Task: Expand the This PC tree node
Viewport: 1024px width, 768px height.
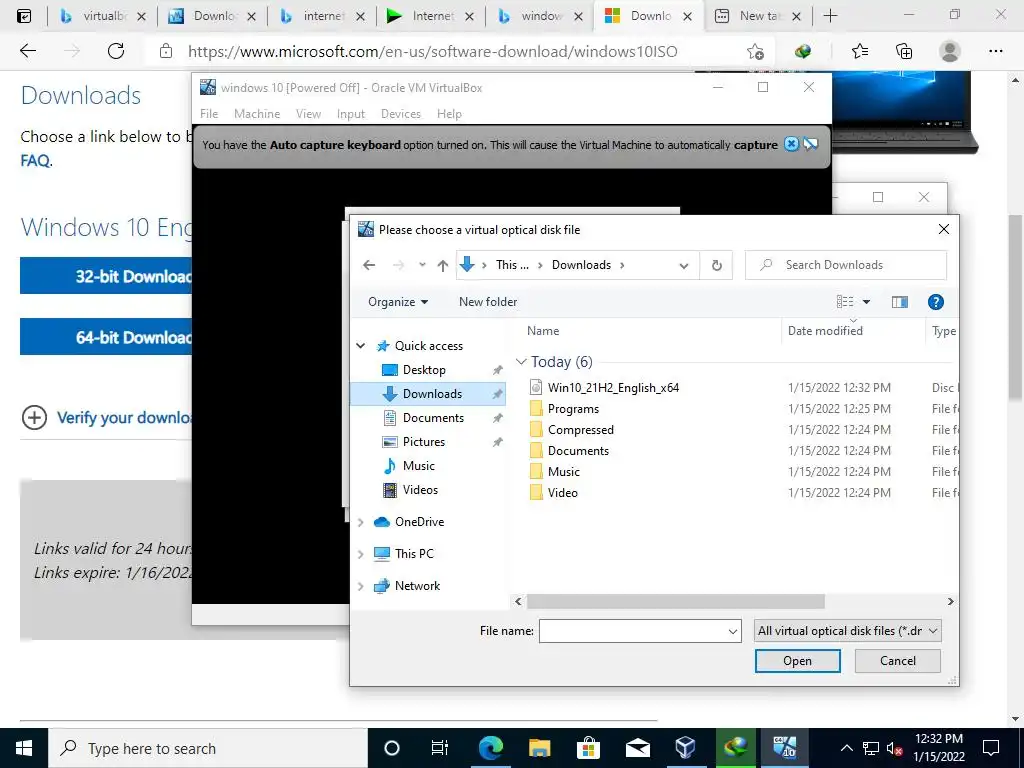Action: coord(360,554)
